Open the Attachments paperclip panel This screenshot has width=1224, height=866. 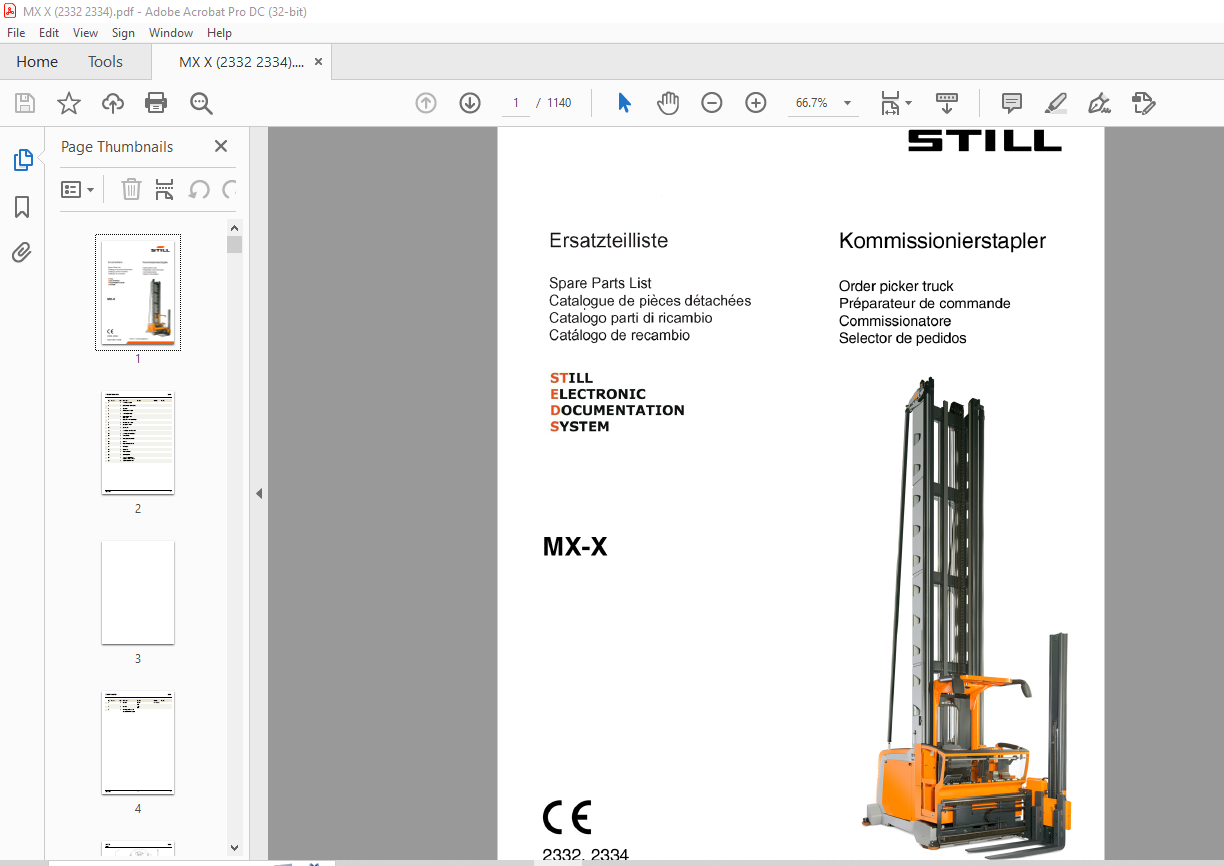point(22,252)
